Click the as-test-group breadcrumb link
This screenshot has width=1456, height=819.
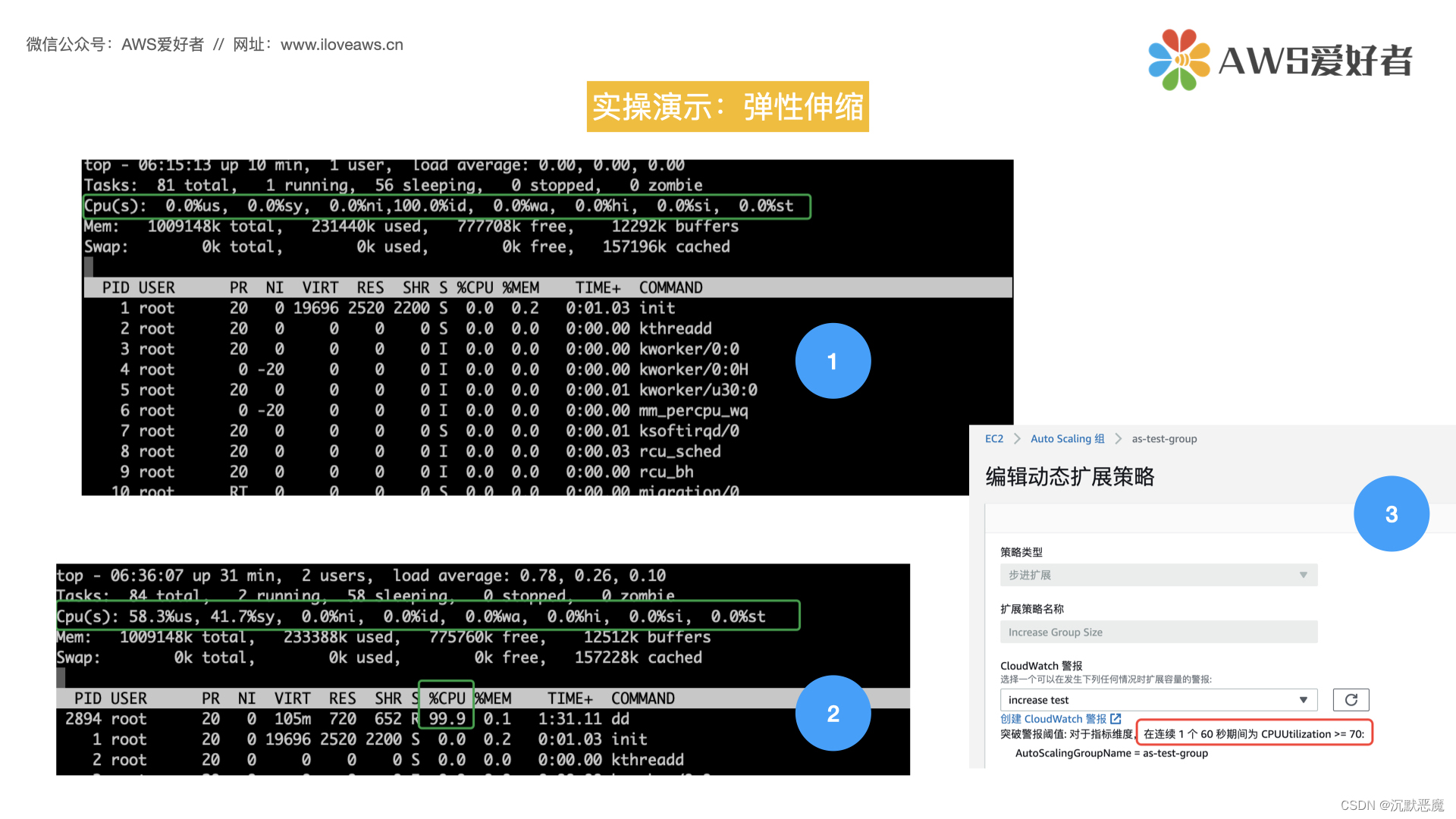(1165, 441)
